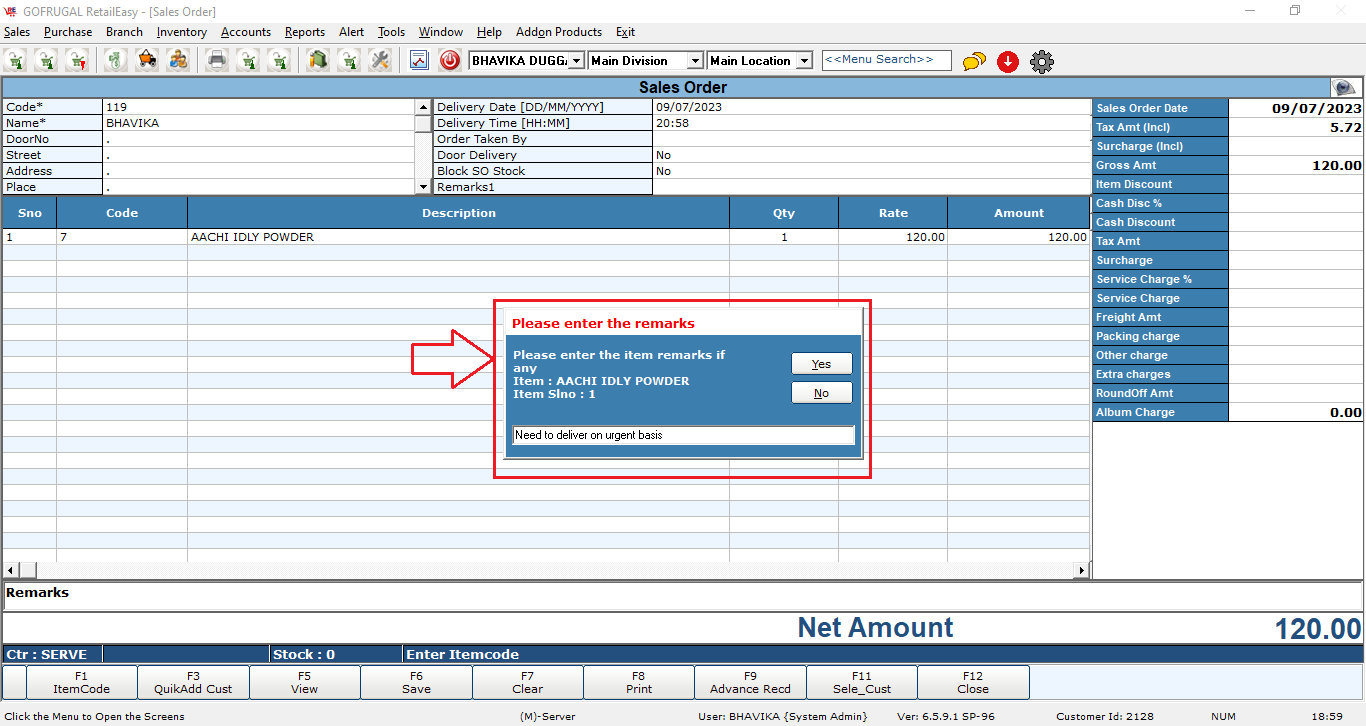
Task: Click the printer toolbar icon
Action: (217, 61)
